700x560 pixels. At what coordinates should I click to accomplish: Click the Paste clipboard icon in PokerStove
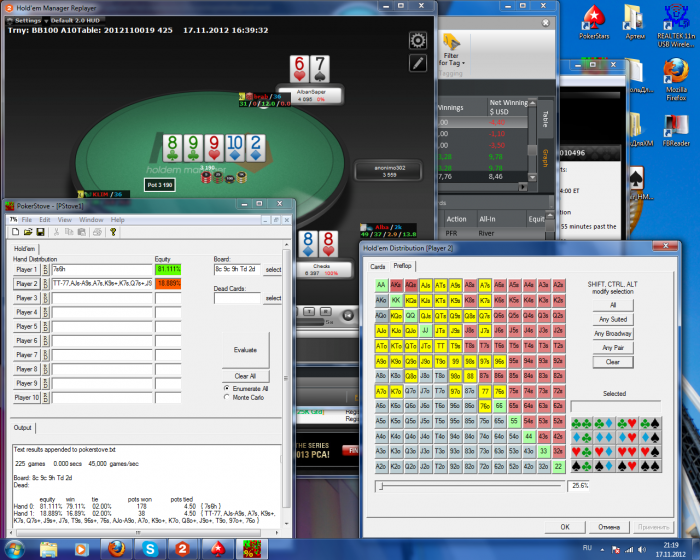point(81,232)
